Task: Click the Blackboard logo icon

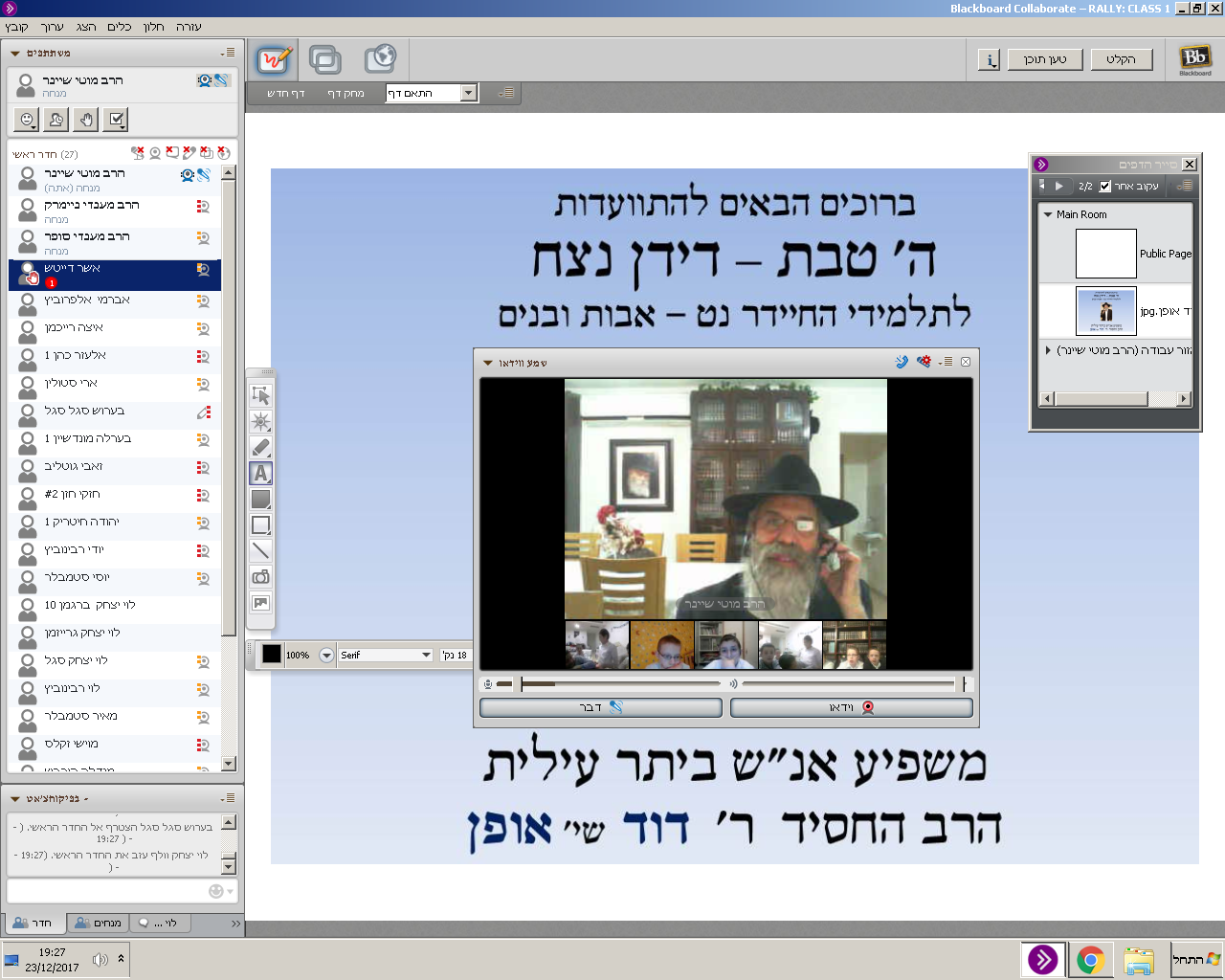Action: point(1194,59)
